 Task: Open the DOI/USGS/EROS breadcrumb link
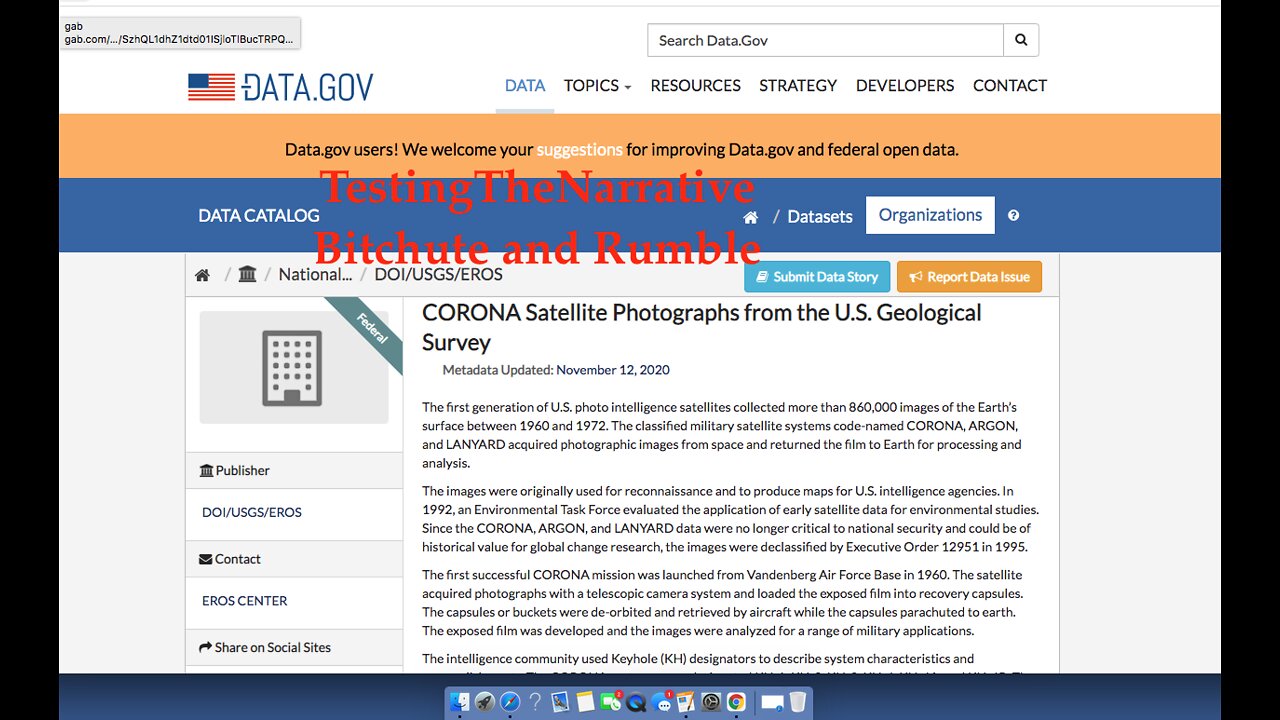click(438, 274)
